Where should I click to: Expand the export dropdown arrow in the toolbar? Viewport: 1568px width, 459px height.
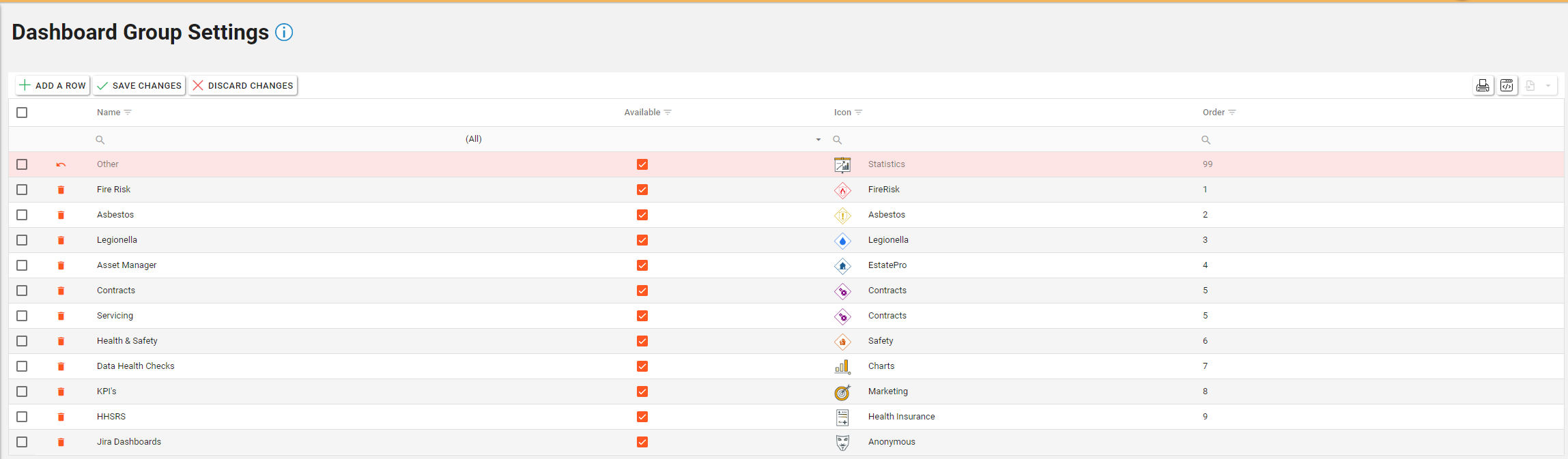1548,85
